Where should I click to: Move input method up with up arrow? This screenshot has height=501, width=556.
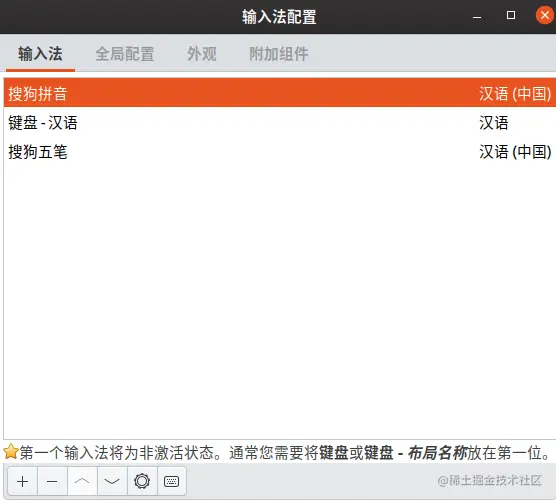pyautogui.click(x=82, y=481)
